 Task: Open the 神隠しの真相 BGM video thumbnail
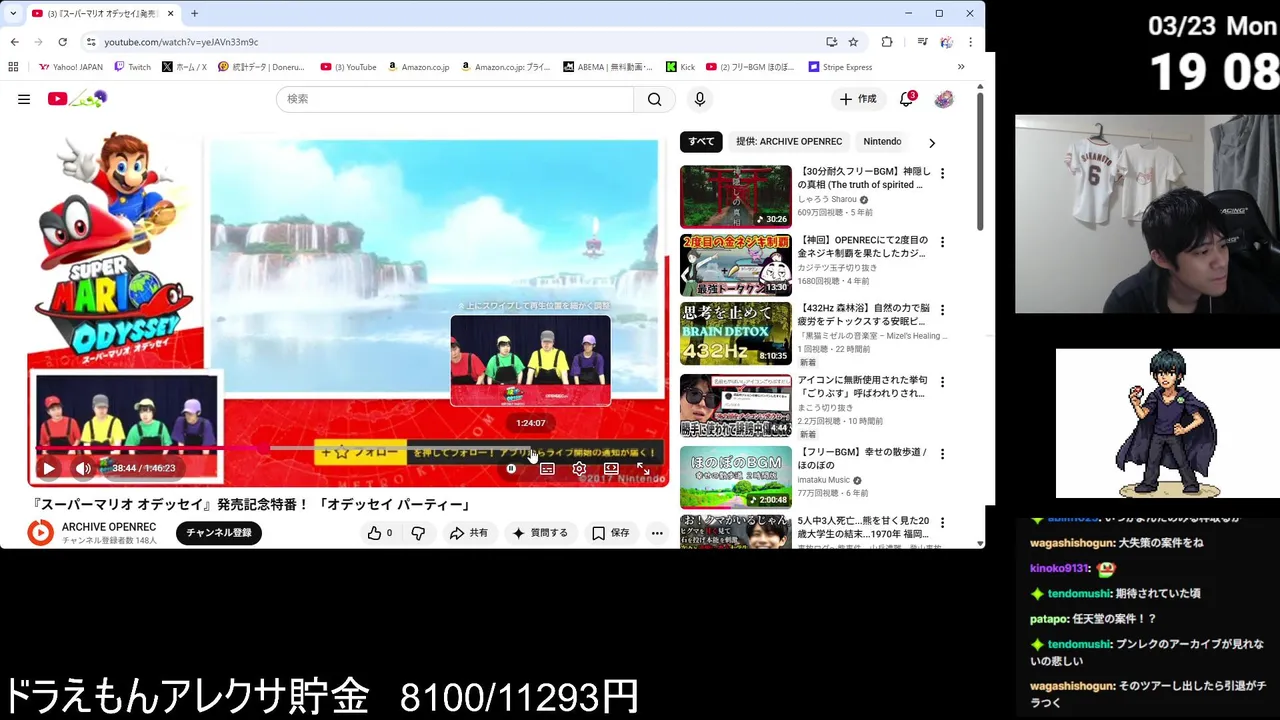[735, 197]
